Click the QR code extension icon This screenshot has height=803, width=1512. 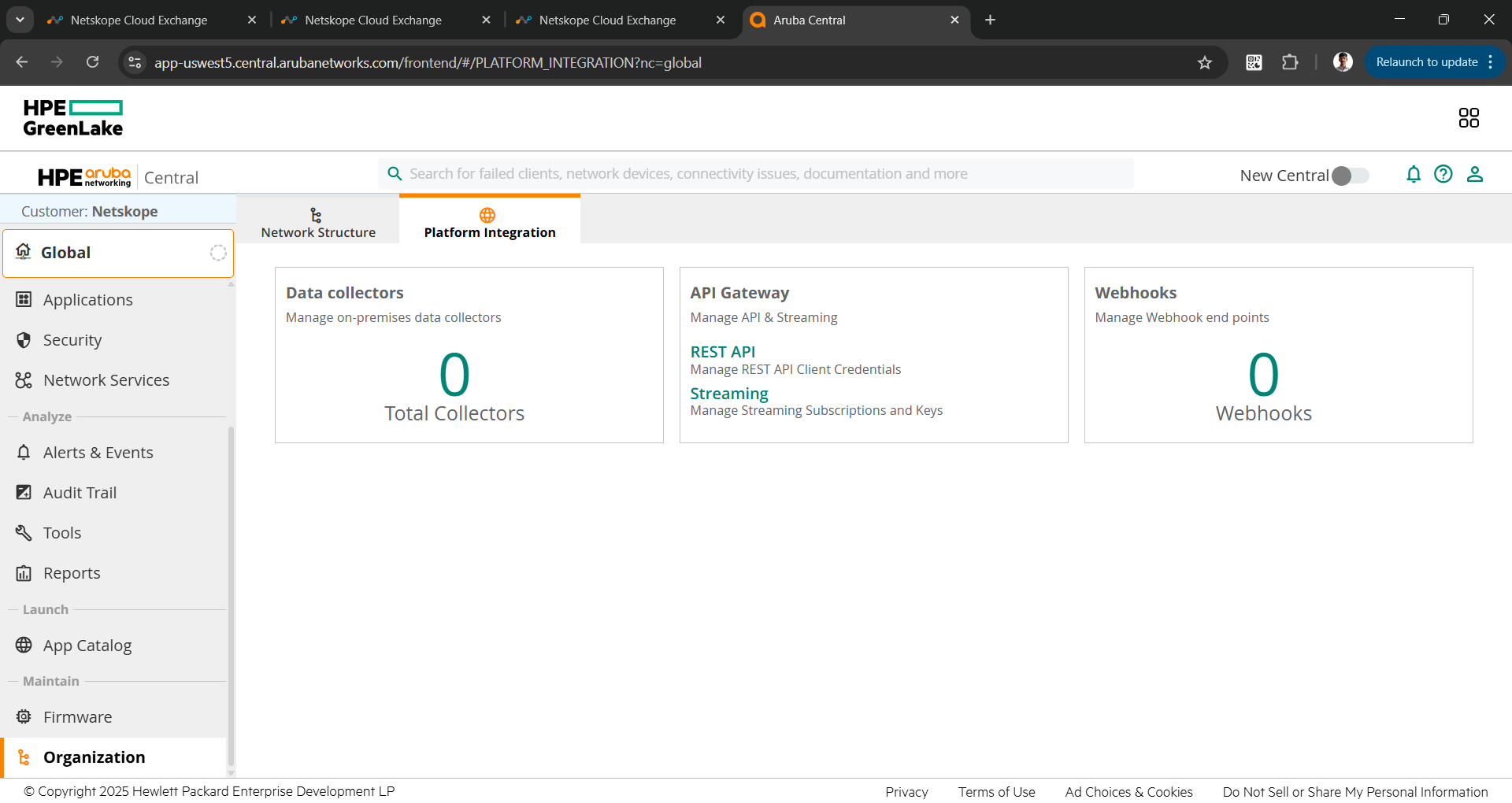[1254, 62]
